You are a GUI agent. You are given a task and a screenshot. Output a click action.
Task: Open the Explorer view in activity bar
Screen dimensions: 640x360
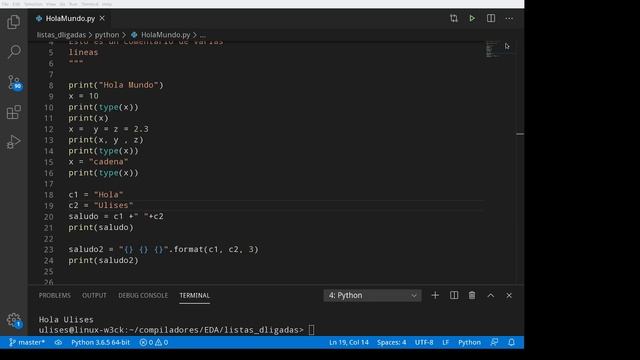(13, 22)
